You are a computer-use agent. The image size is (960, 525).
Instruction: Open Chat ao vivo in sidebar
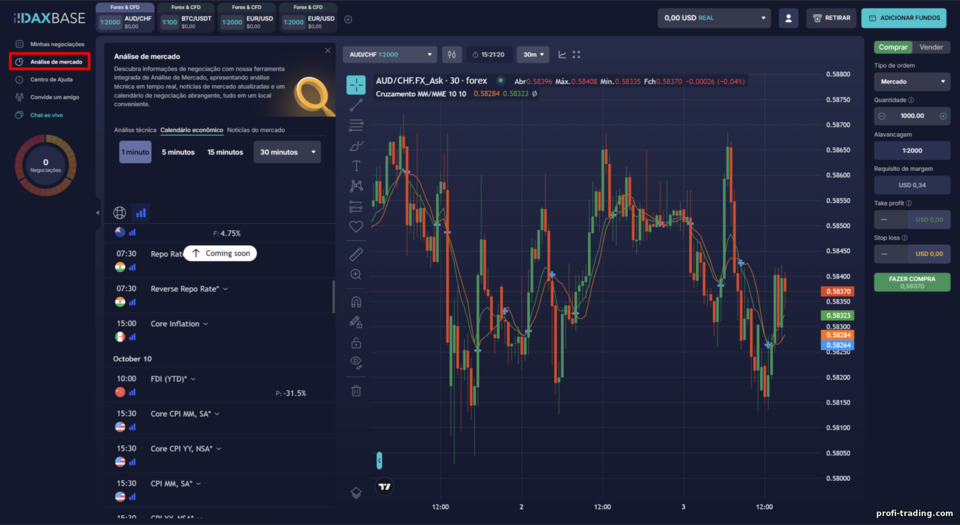coord(40,115)
